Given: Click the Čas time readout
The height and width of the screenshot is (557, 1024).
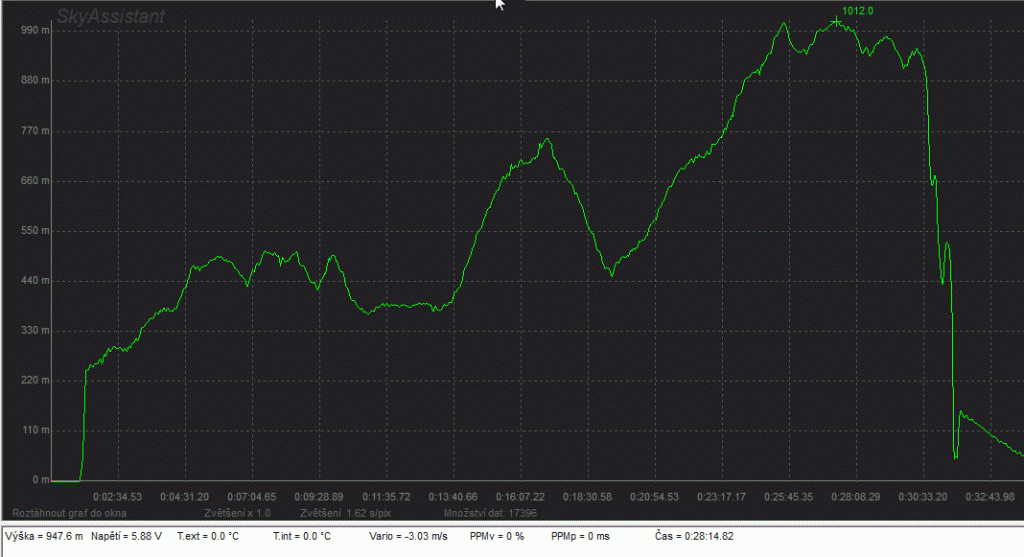Looking at the screenshot, I should 697,537.
